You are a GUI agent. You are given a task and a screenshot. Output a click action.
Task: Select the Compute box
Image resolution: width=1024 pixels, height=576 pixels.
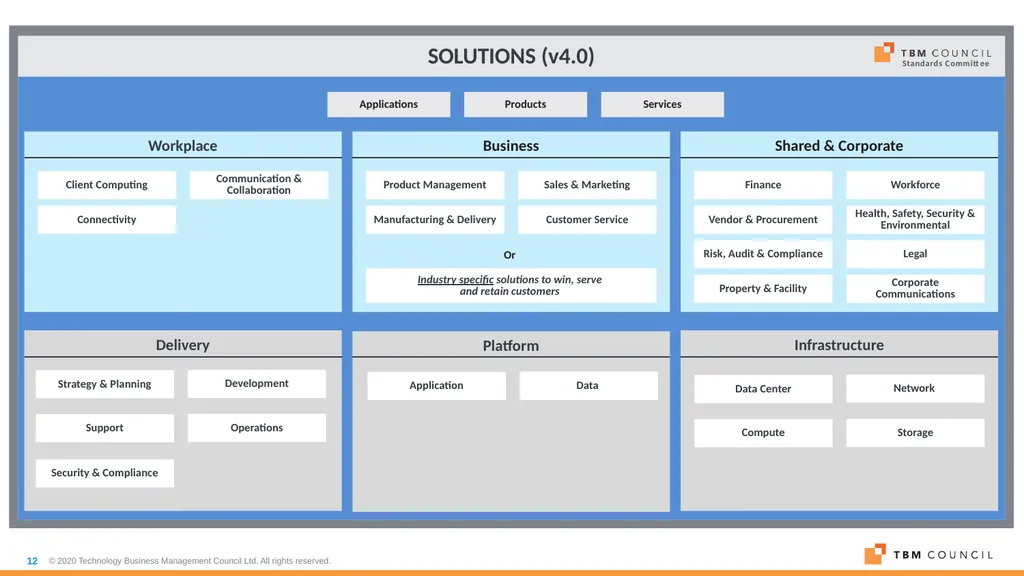[x=763, y=433]
